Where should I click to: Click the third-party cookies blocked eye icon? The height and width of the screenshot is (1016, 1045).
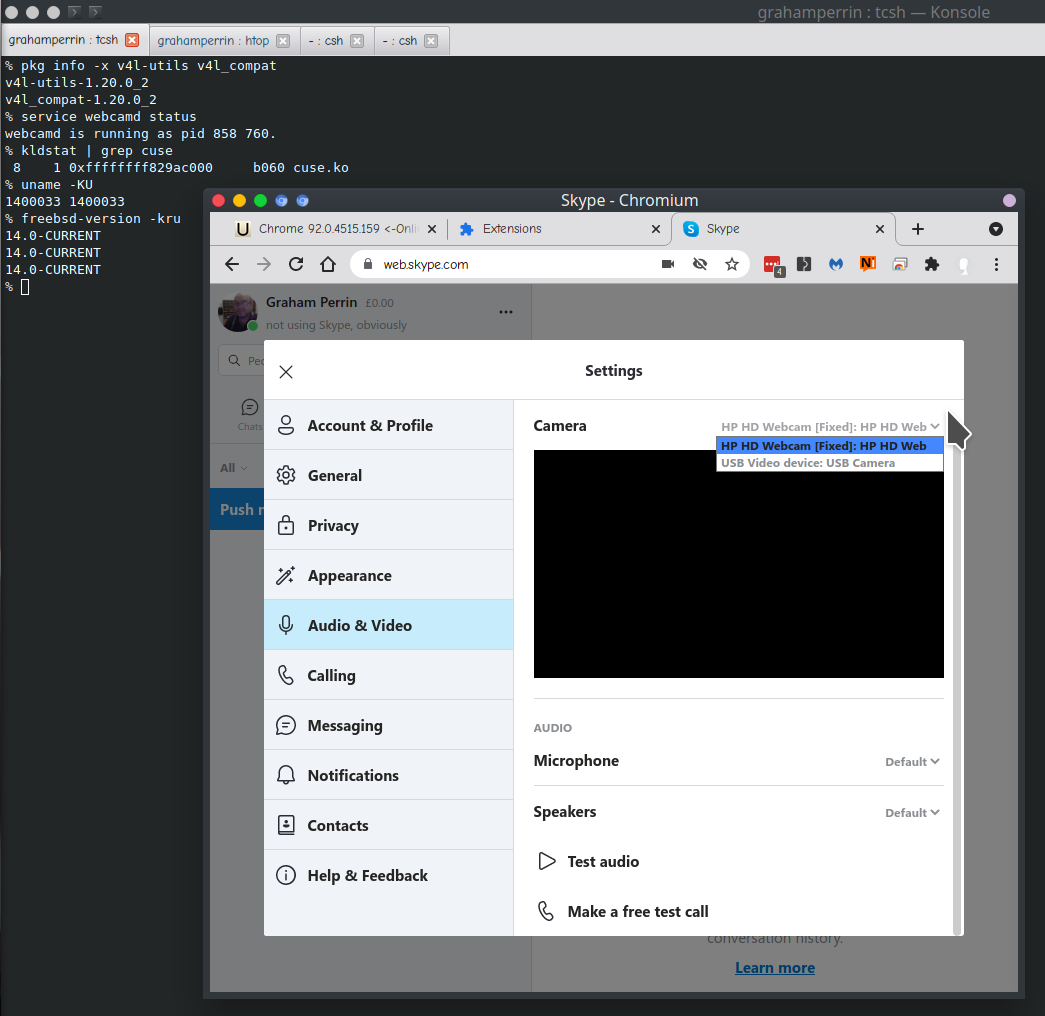tap(700, 264)
